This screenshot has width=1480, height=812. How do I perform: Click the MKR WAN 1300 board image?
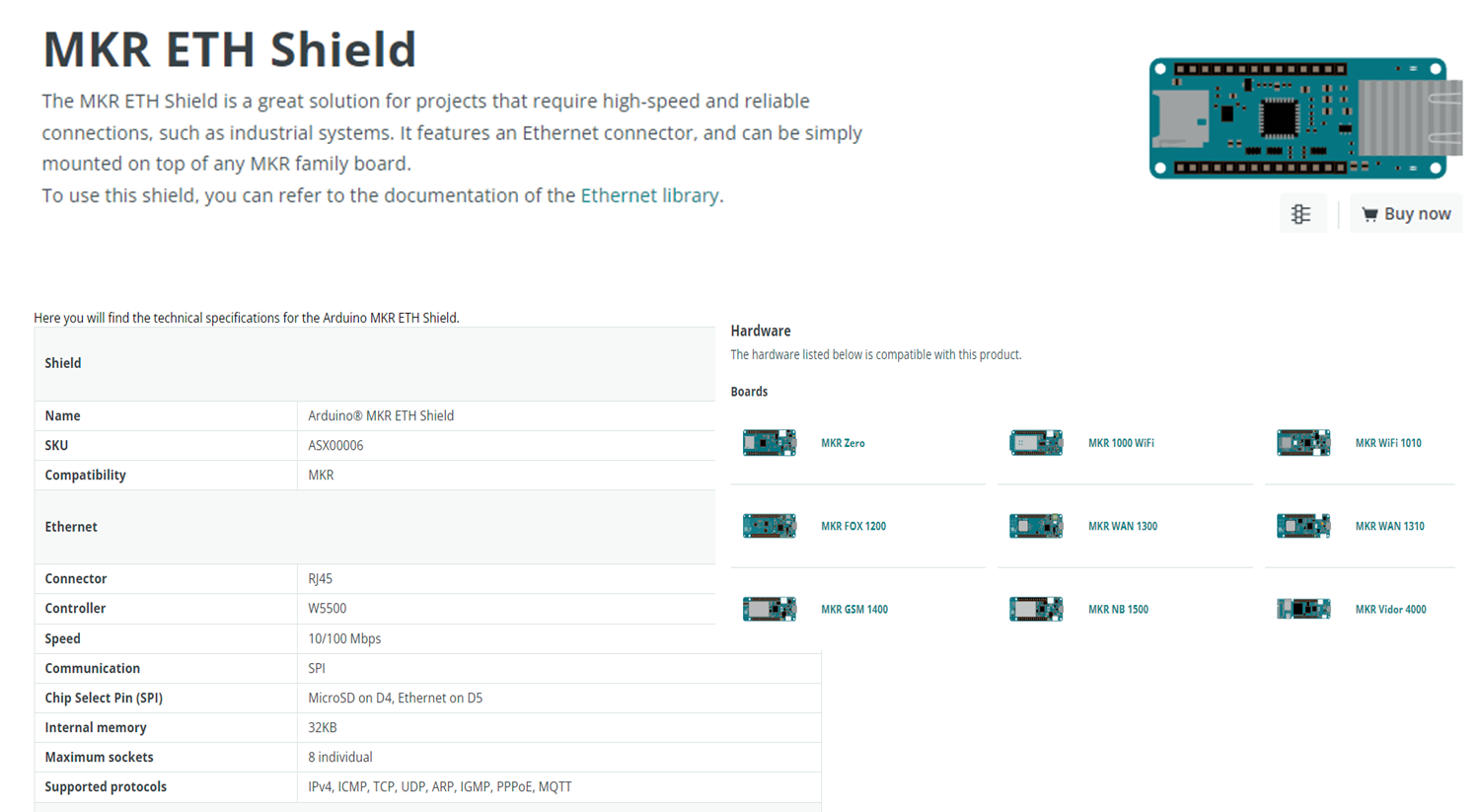pos(1036,526)
